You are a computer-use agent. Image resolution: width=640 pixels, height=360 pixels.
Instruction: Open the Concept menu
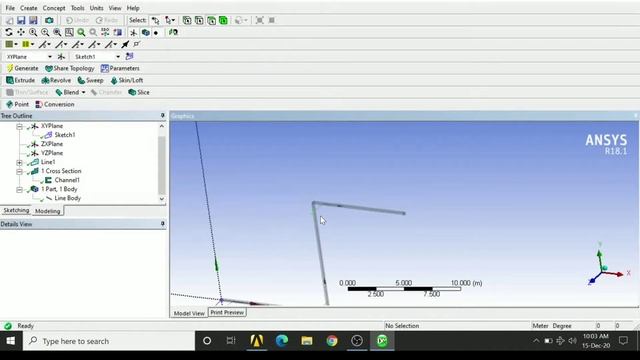click(54, 8)
